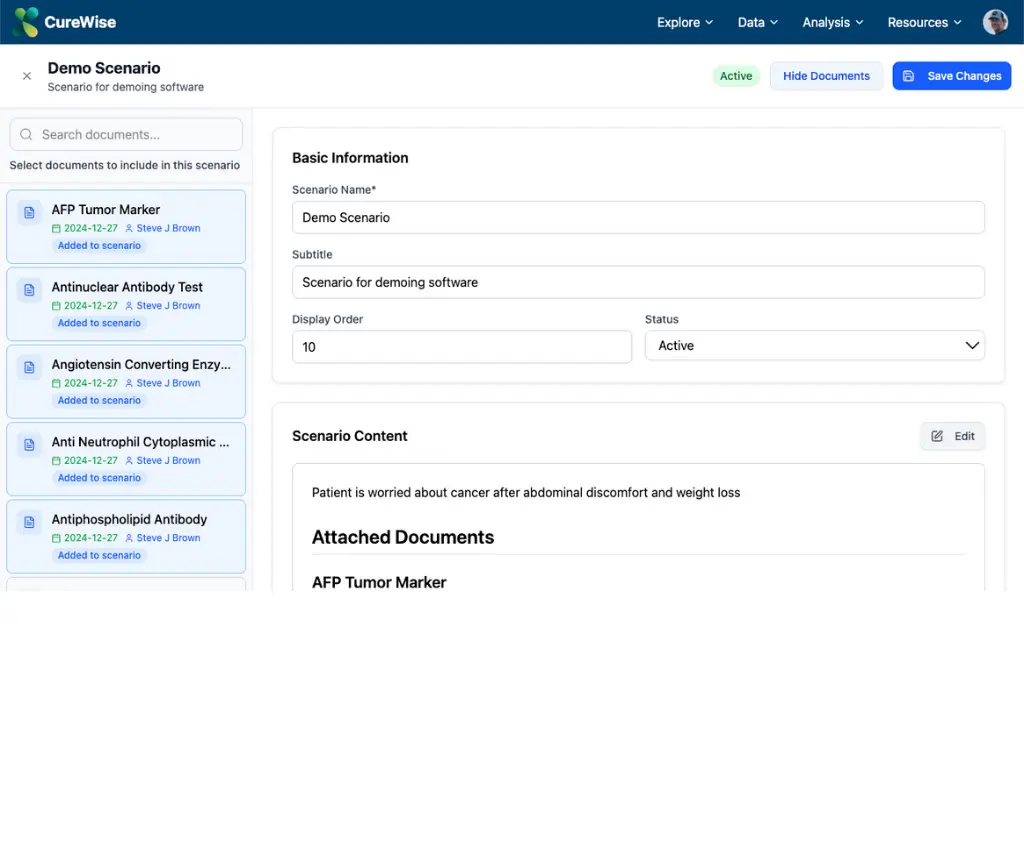1024x860 pixels.
Task: Open the Analysis menu
Action: [832, 22]
